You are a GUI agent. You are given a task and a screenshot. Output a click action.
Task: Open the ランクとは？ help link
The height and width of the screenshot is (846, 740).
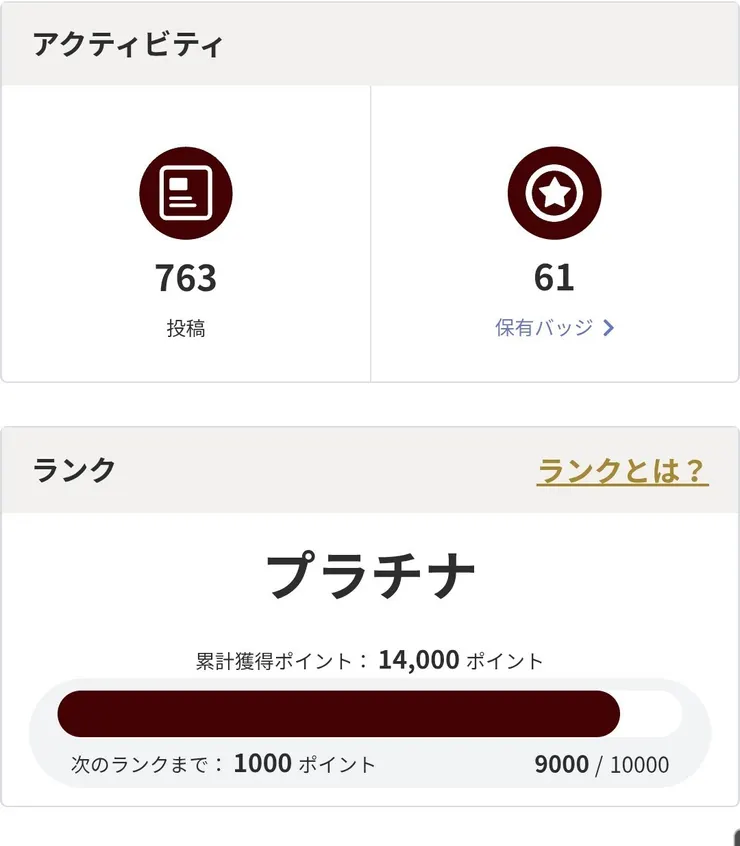pyautogui.click(x=622, y=471)
